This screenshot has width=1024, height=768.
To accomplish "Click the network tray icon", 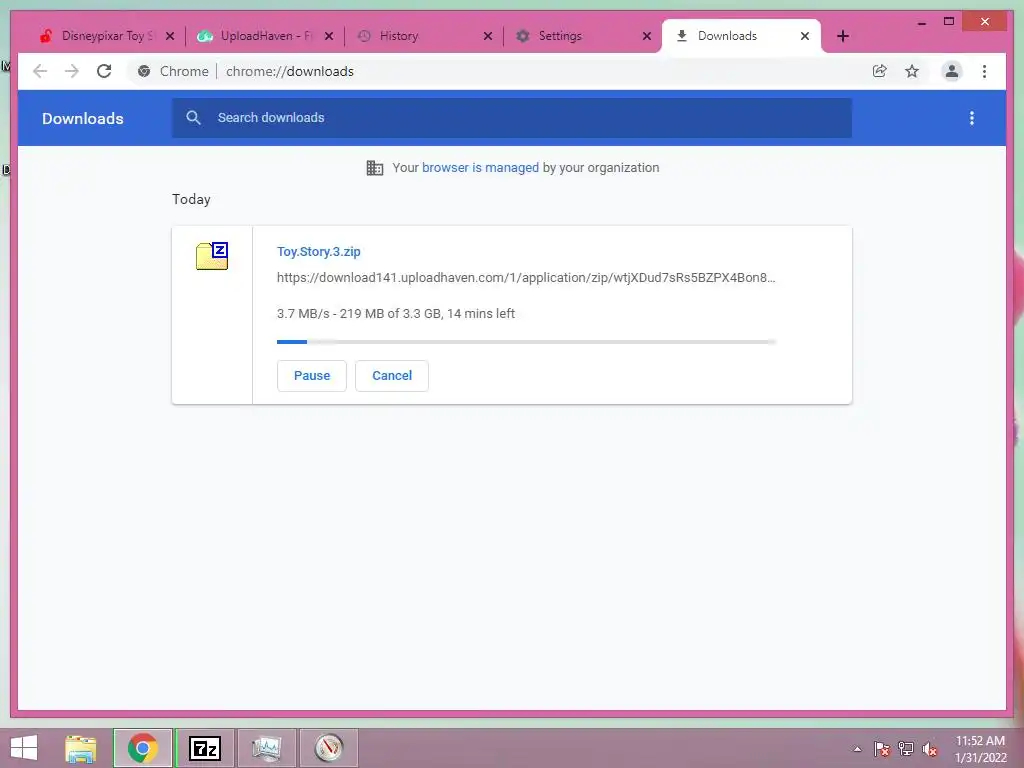I will [x=906, y=749].
